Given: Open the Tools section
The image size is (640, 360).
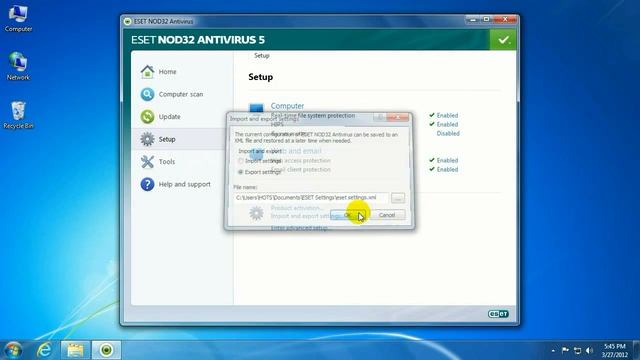Looking at the screenshot, I should pyautogui.click(x=158, y=162).
